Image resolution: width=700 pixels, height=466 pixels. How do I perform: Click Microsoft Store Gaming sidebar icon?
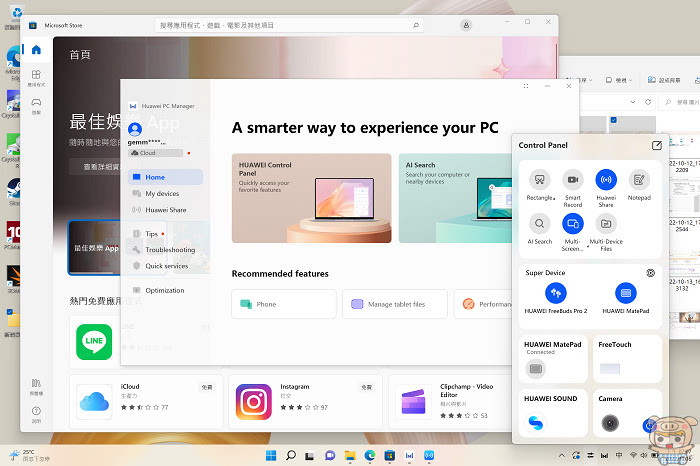pyautogui.click(x=36, y=106)
